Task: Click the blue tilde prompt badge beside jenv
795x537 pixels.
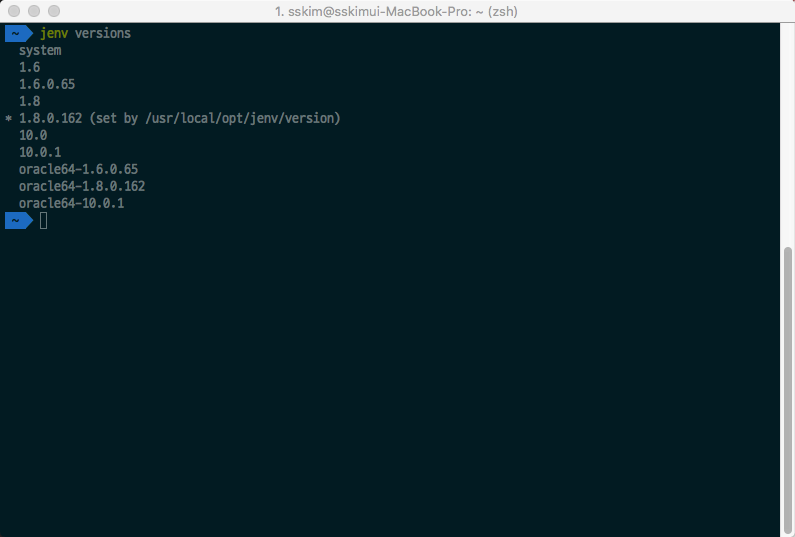Action: (x=17, y=33)
